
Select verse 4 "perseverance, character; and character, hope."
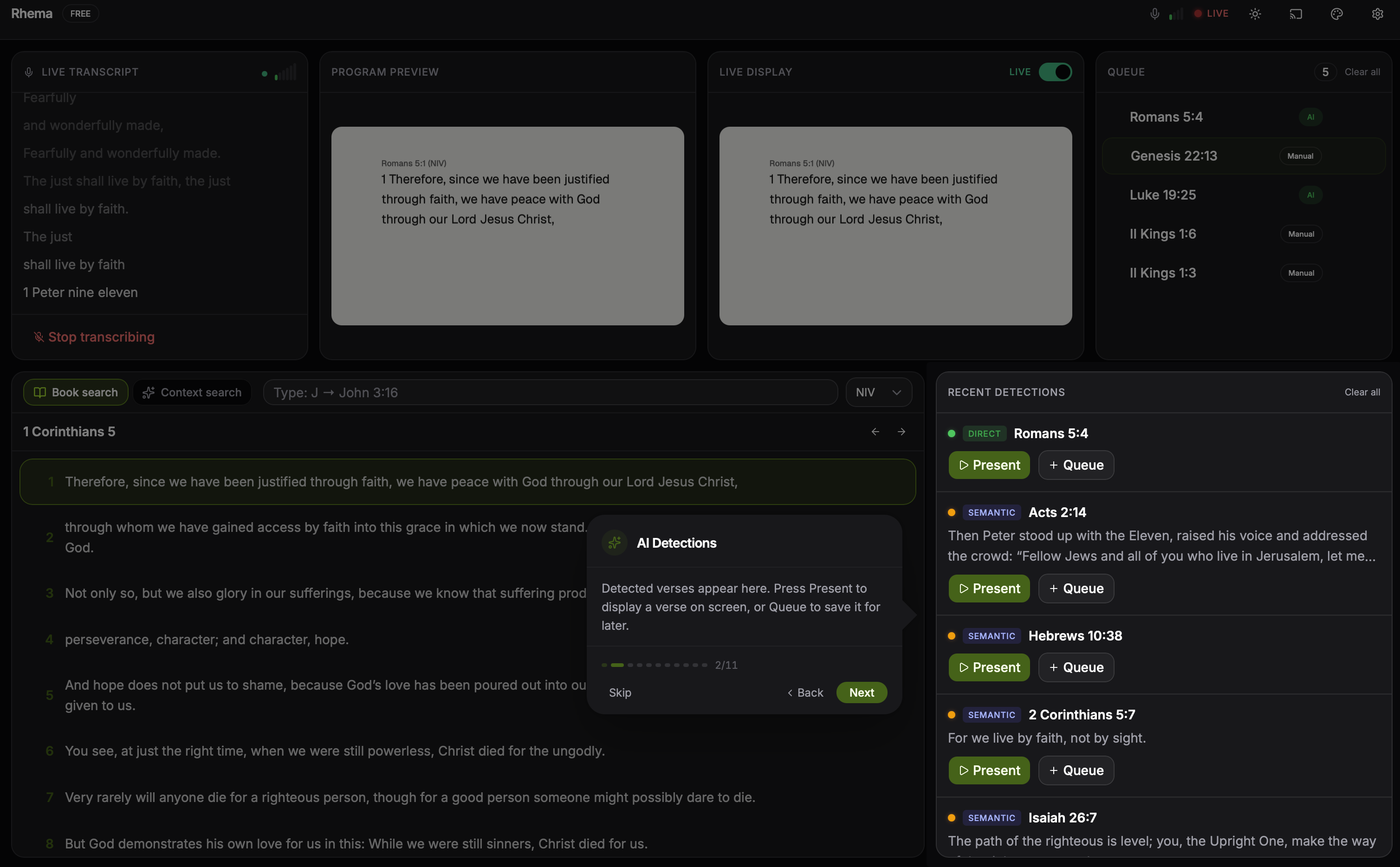click(x=467, y=640)
